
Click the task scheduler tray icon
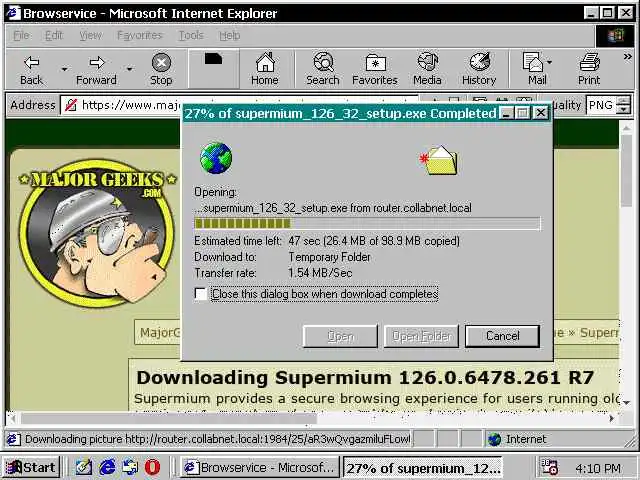tap(549, 467)
